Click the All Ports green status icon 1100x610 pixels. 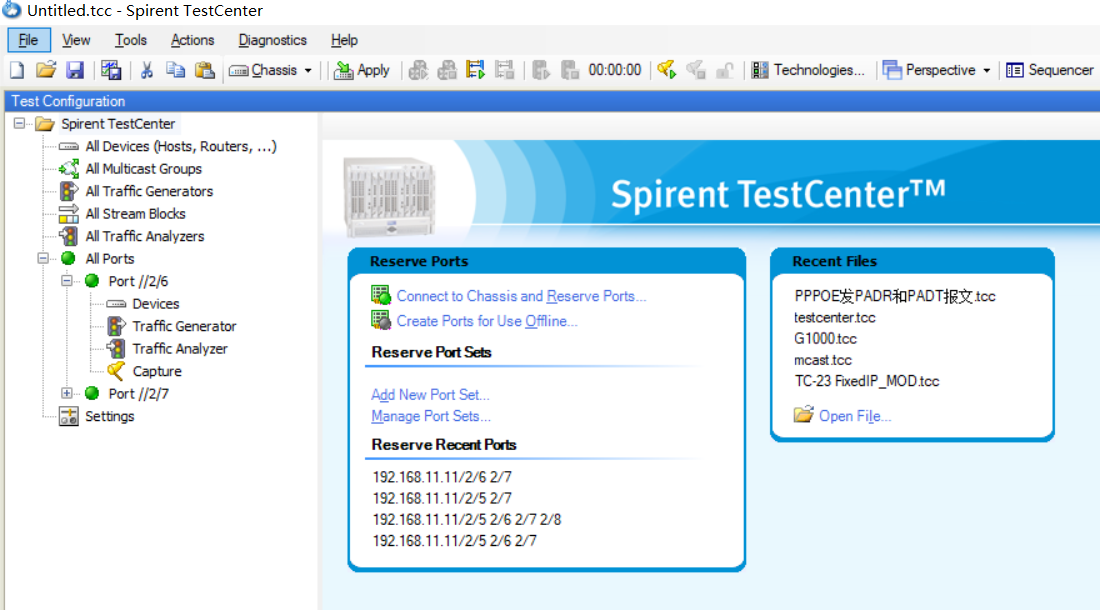(68, 258)
